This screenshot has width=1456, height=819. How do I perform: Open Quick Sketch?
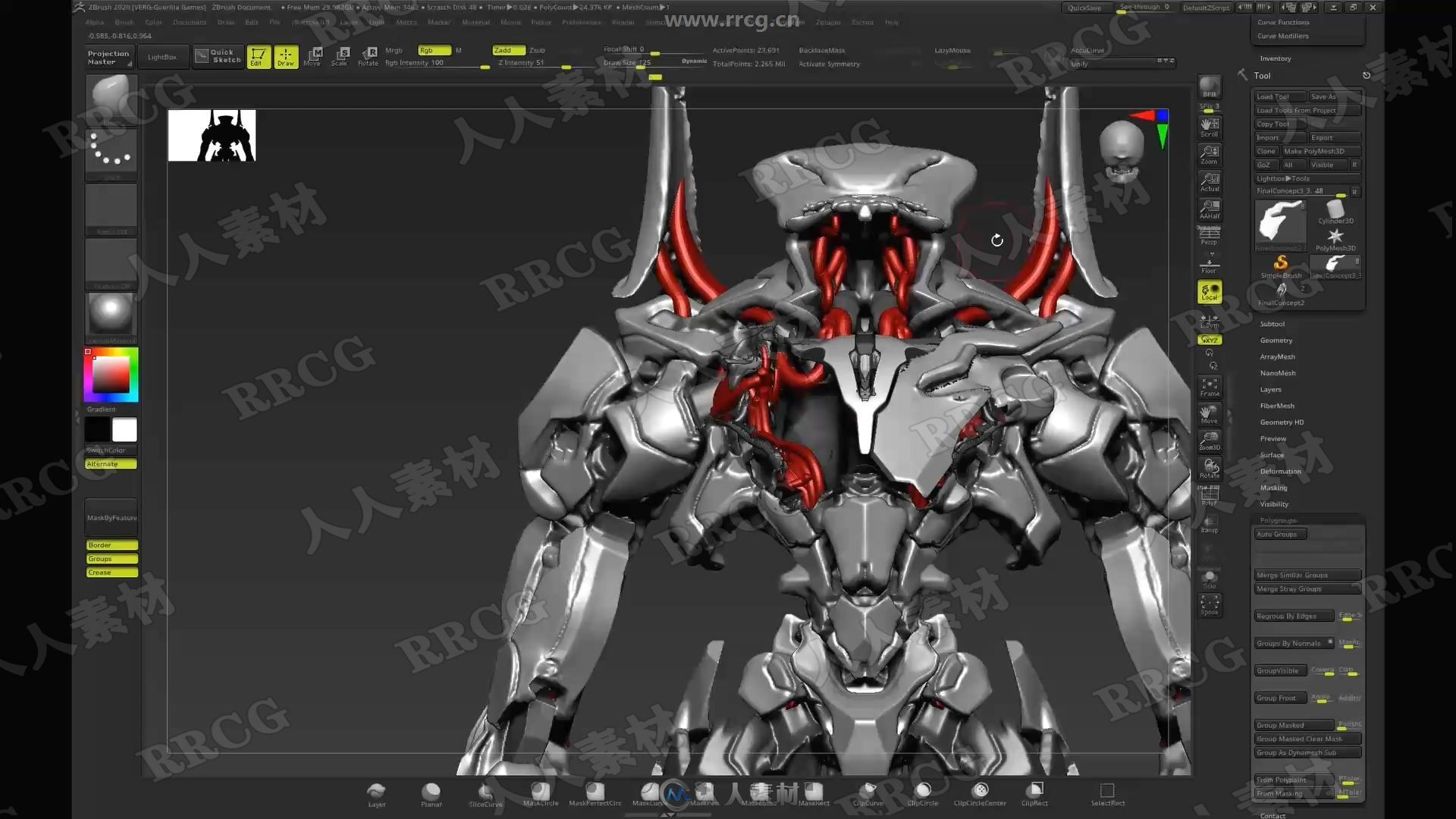point(218,56)
